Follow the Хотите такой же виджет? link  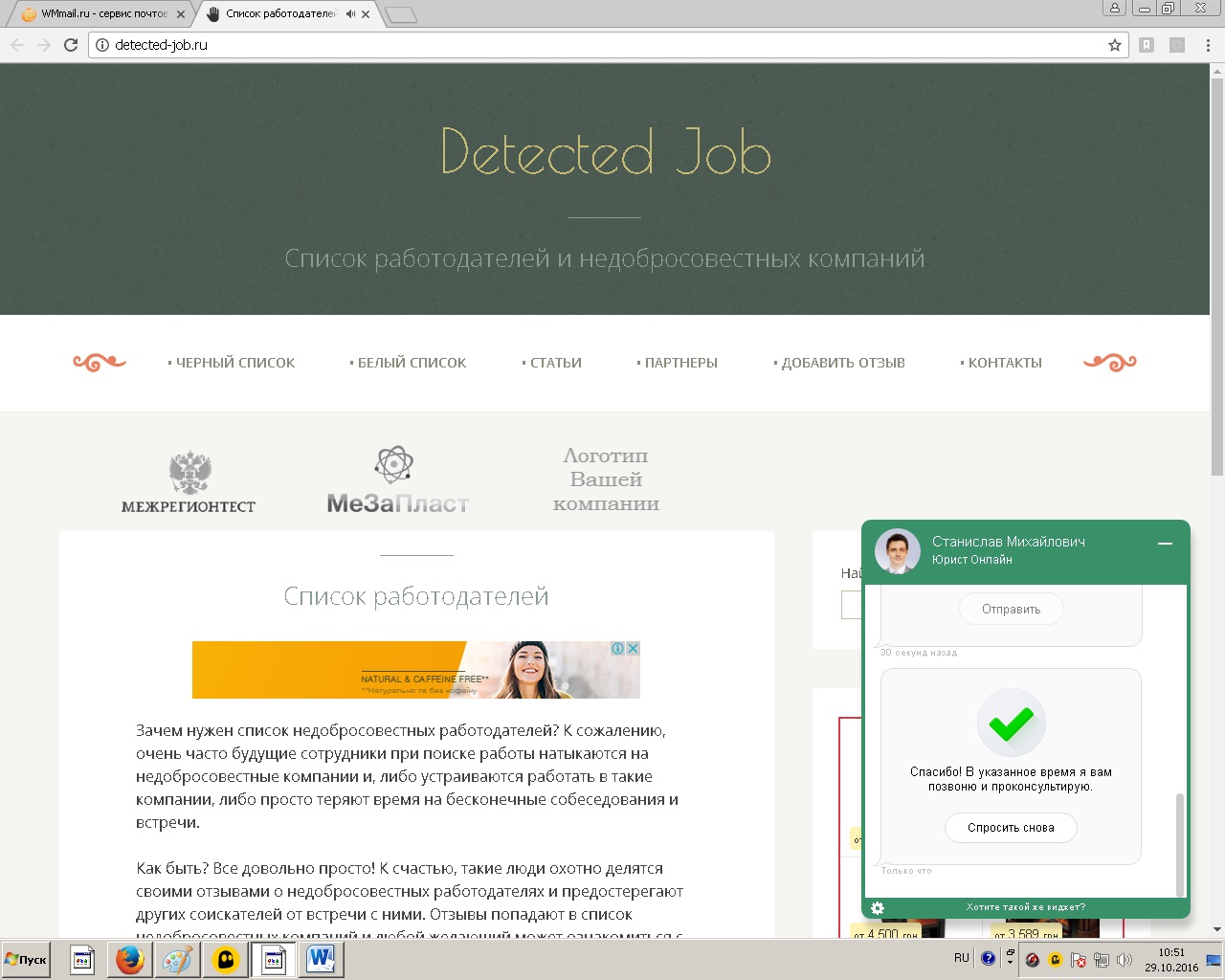coord(1025,907)
